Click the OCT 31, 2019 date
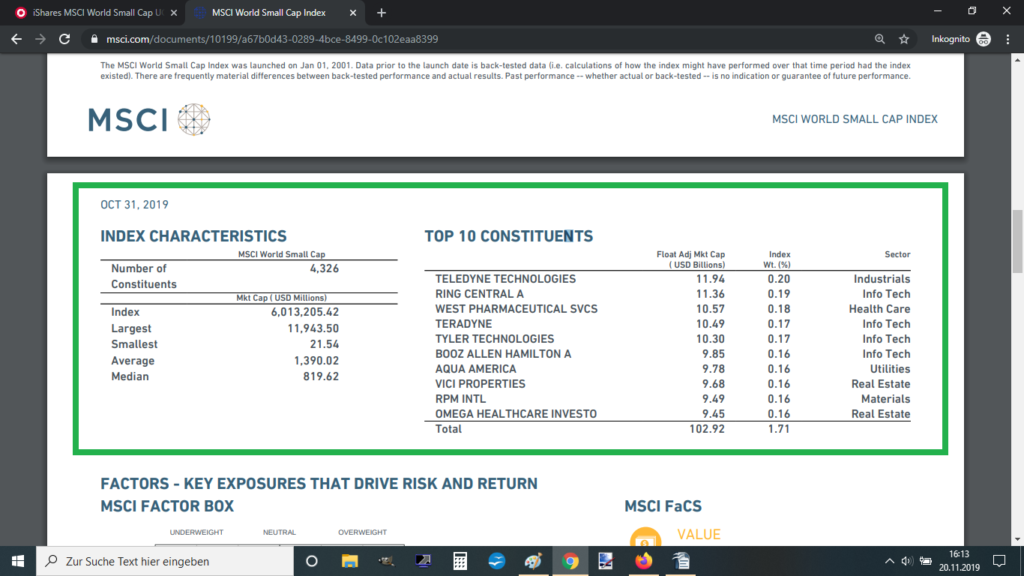The image size is (1024, 576). pos(134,205)
